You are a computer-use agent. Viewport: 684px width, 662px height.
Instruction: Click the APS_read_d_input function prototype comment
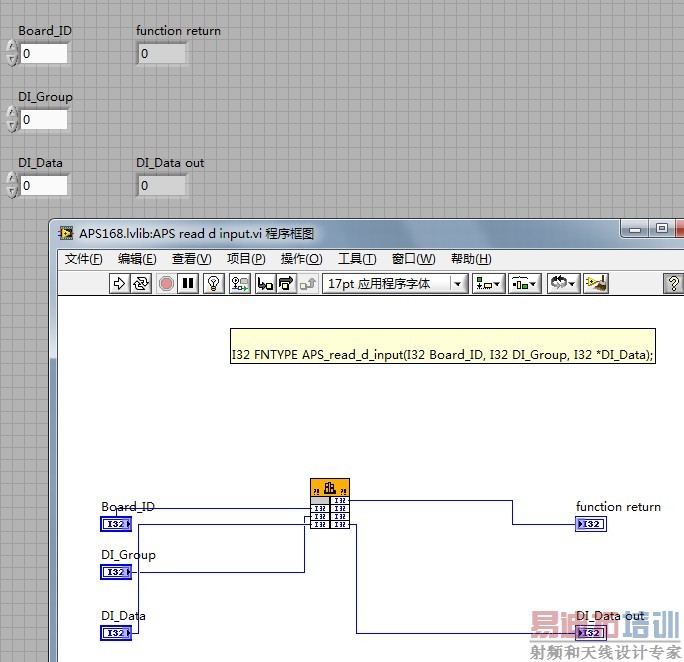point(443,346)
